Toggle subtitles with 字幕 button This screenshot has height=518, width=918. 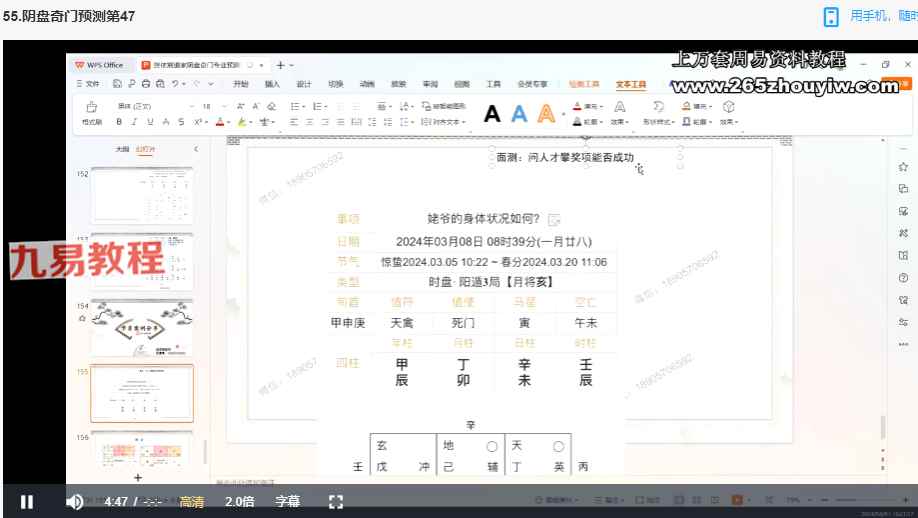[x=287, y=502]
